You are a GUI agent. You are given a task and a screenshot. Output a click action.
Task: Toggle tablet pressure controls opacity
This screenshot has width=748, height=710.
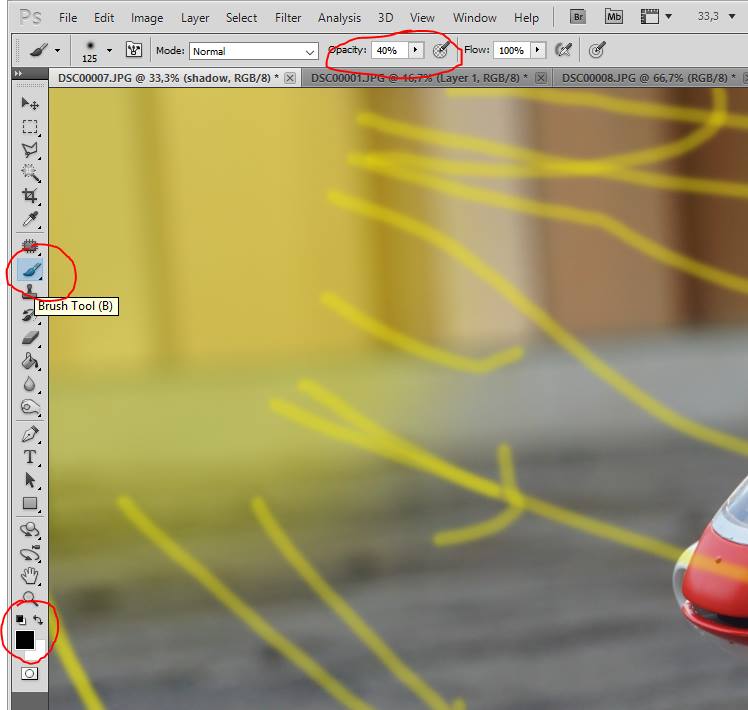pyautogui.click(x=441, y=50)
